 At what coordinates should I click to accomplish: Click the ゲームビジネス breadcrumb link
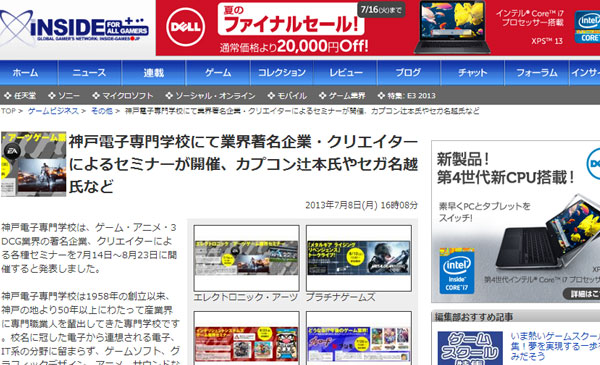(x=53, y=111)
